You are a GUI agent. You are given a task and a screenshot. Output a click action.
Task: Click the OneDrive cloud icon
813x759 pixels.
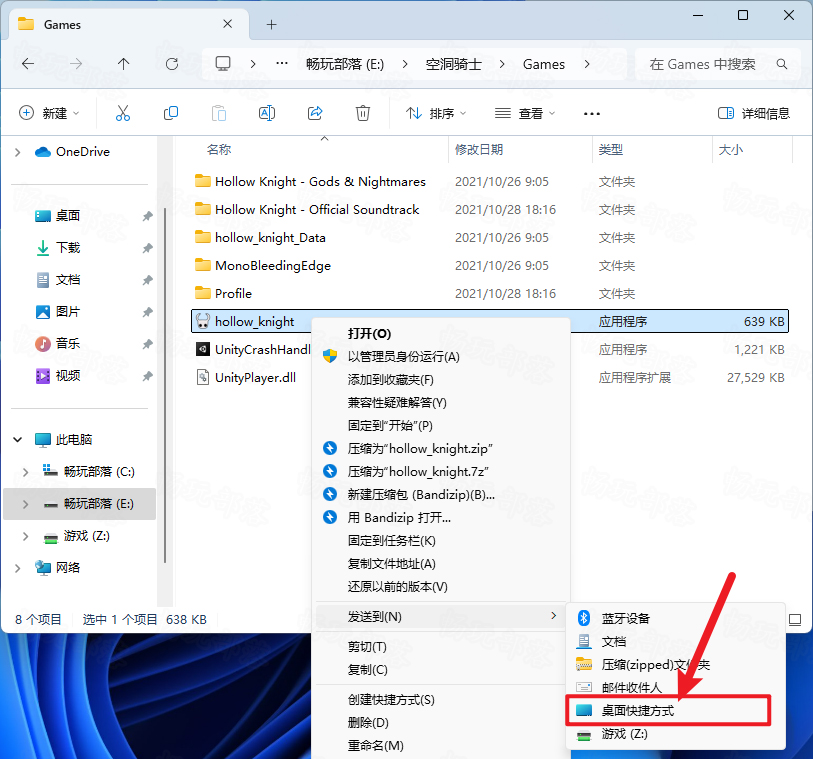[x=43, y=152]
